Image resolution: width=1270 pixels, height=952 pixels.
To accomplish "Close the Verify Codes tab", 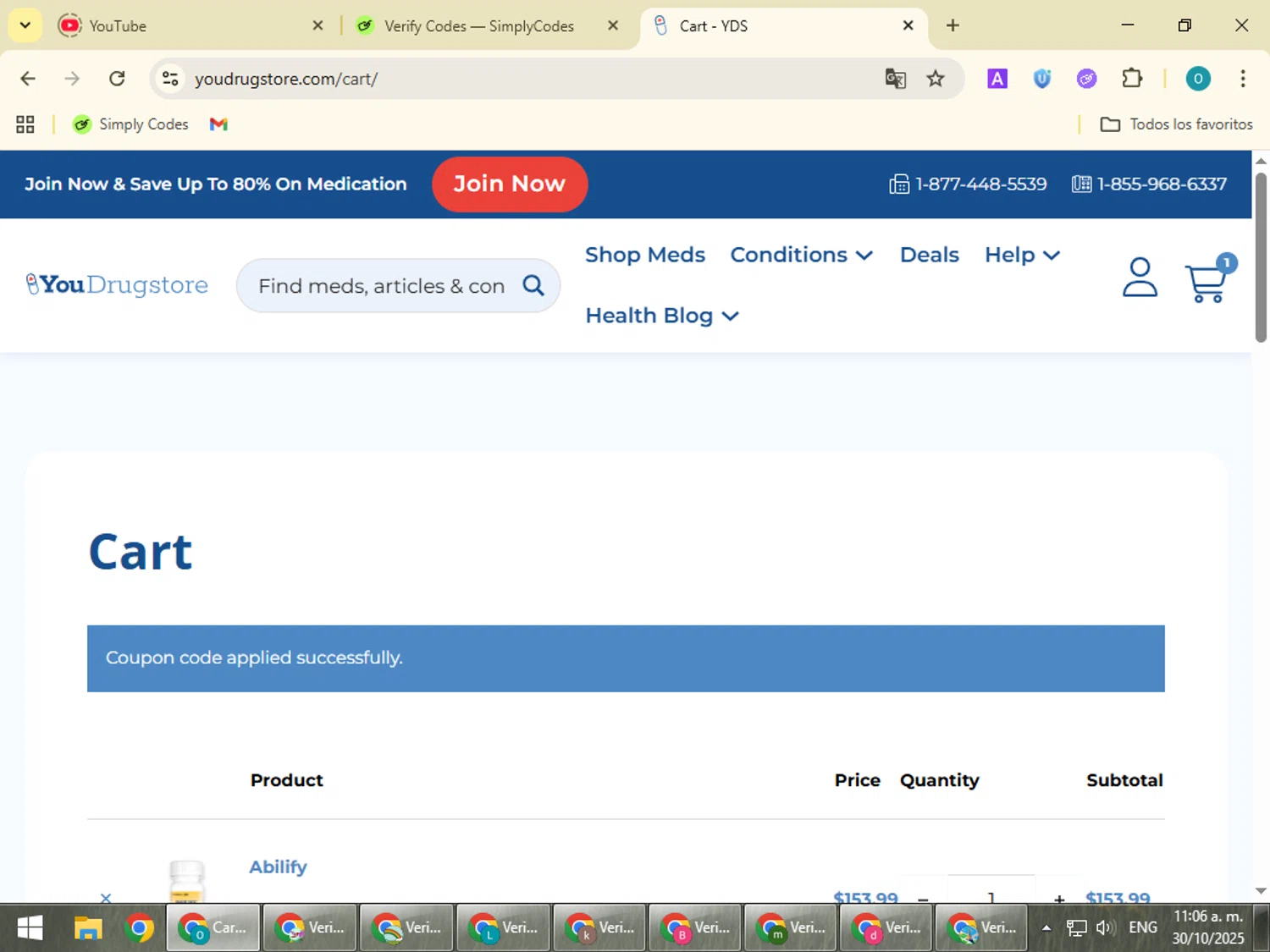I will pyautogui.click(x=613, y=25).
